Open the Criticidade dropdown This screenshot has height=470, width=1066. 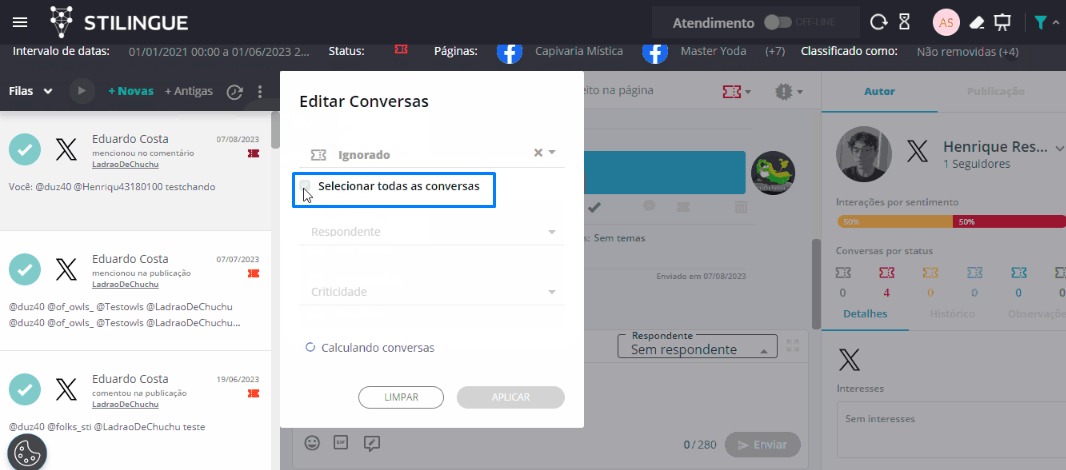(x=431, y=292)
